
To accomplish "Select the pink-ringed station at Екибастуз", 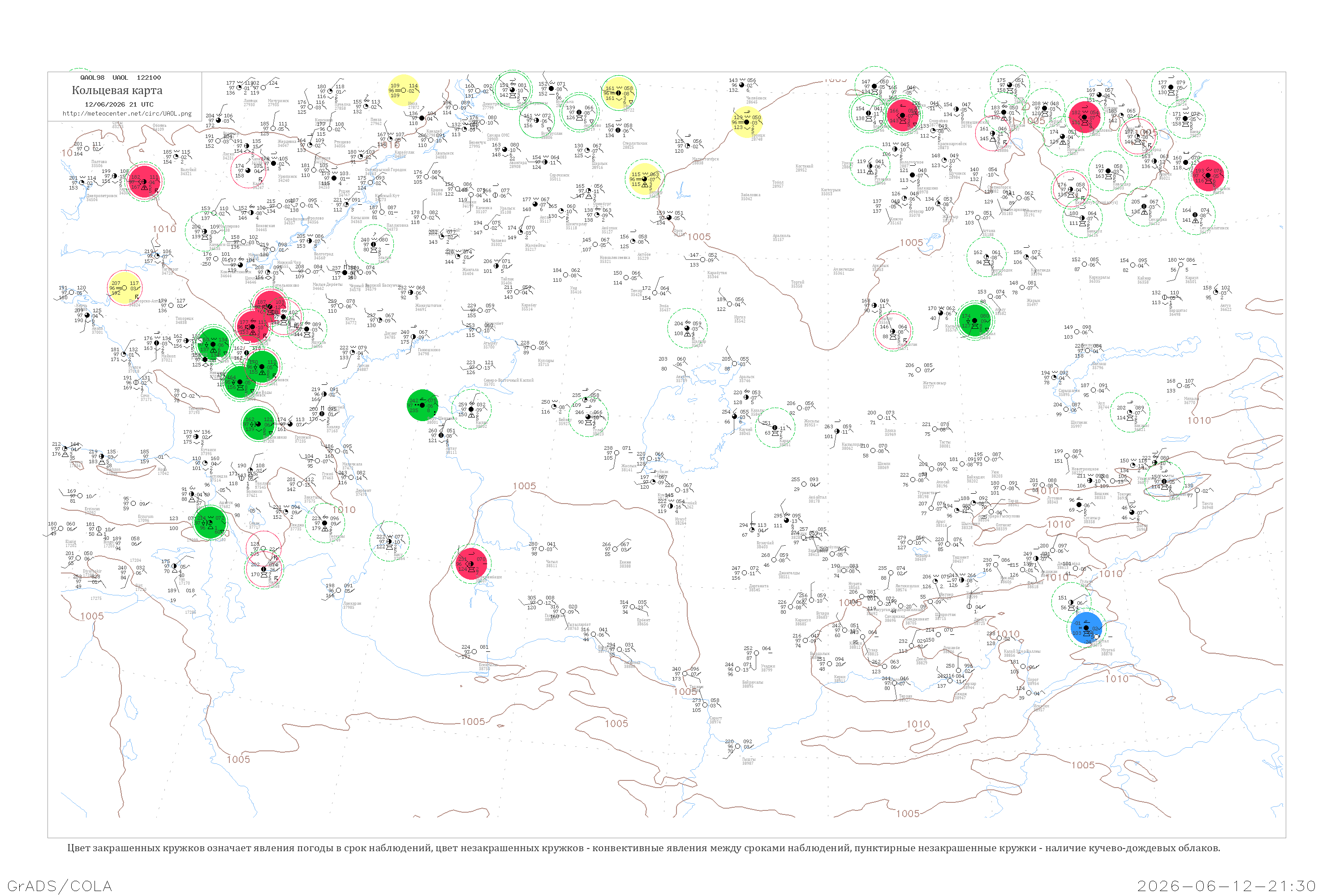I will click(x=1071, y=189).
